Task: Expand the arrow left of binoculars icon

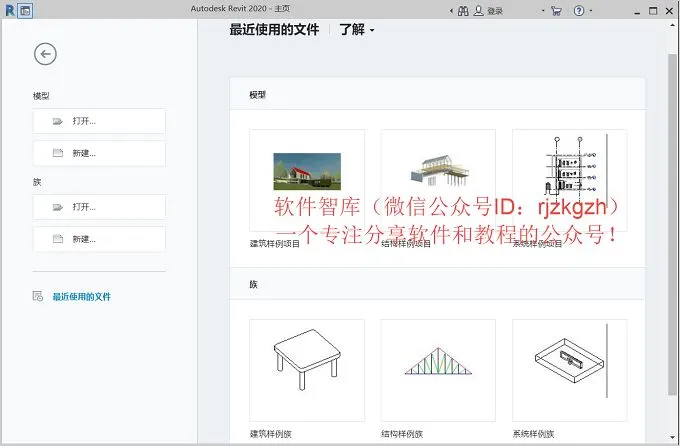Action: pos(451,11)
